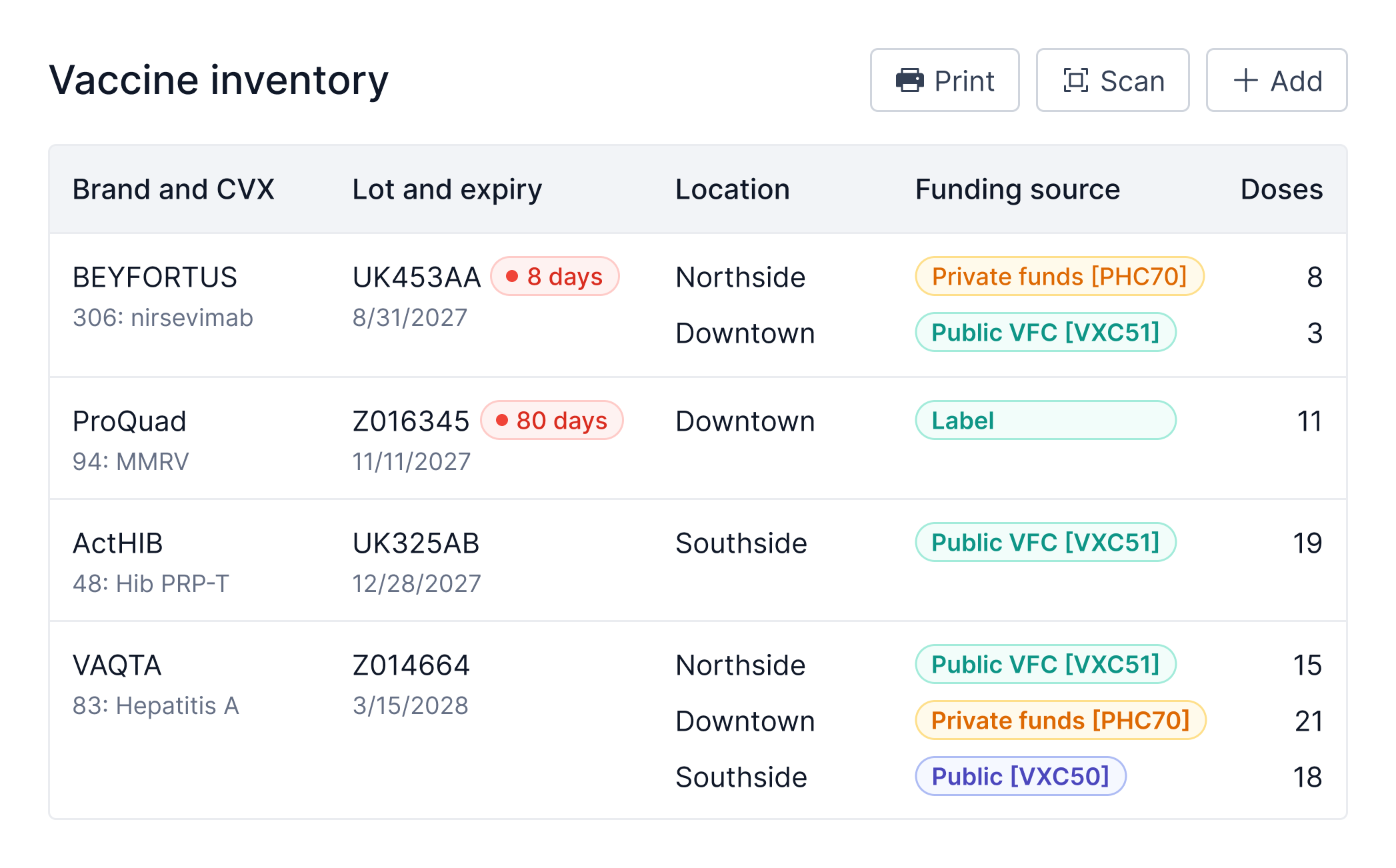Click the plus icon in Add button
Viewport: 1396px width, 868px height.
1245,81
